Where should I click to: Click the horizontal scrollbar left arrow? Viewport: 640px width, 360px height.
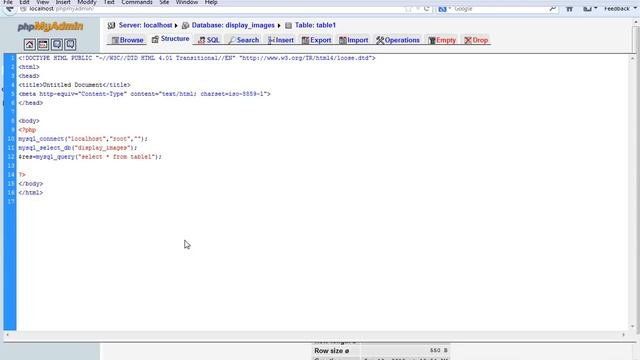(x=7, y=335)
